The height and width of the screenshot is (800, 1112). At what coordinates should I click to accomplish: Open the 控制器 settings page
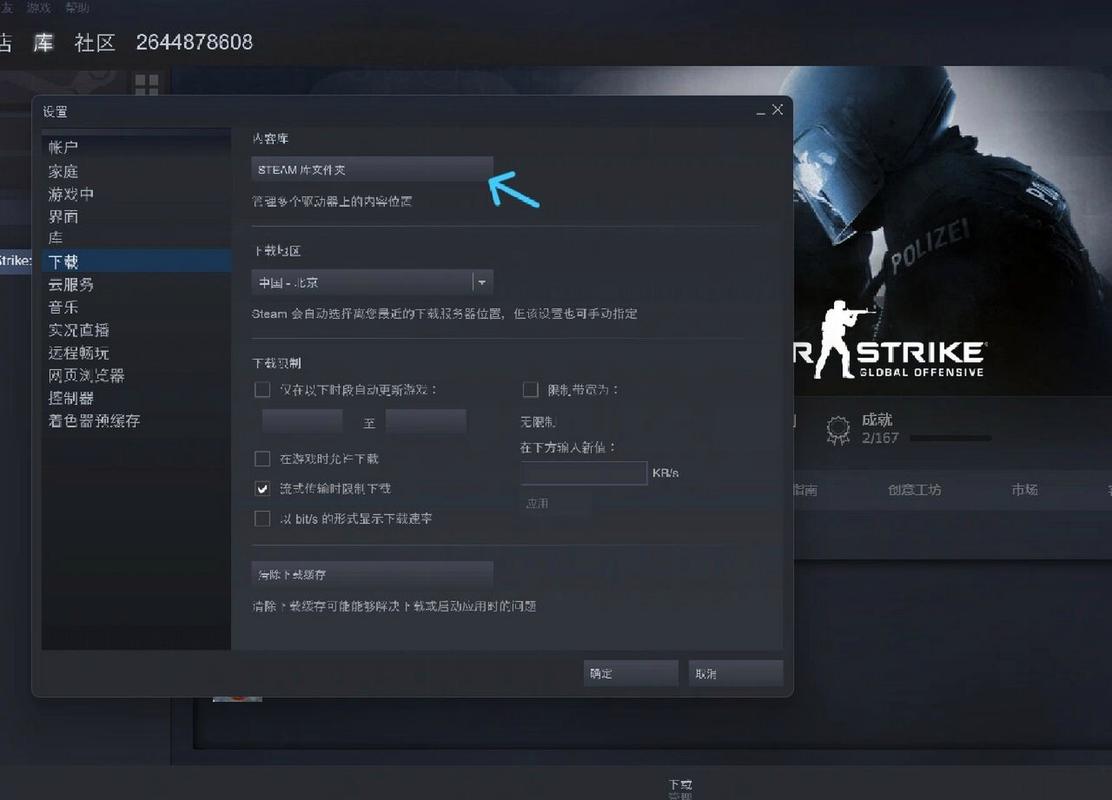pyautogui.click(x=71, y=398)
